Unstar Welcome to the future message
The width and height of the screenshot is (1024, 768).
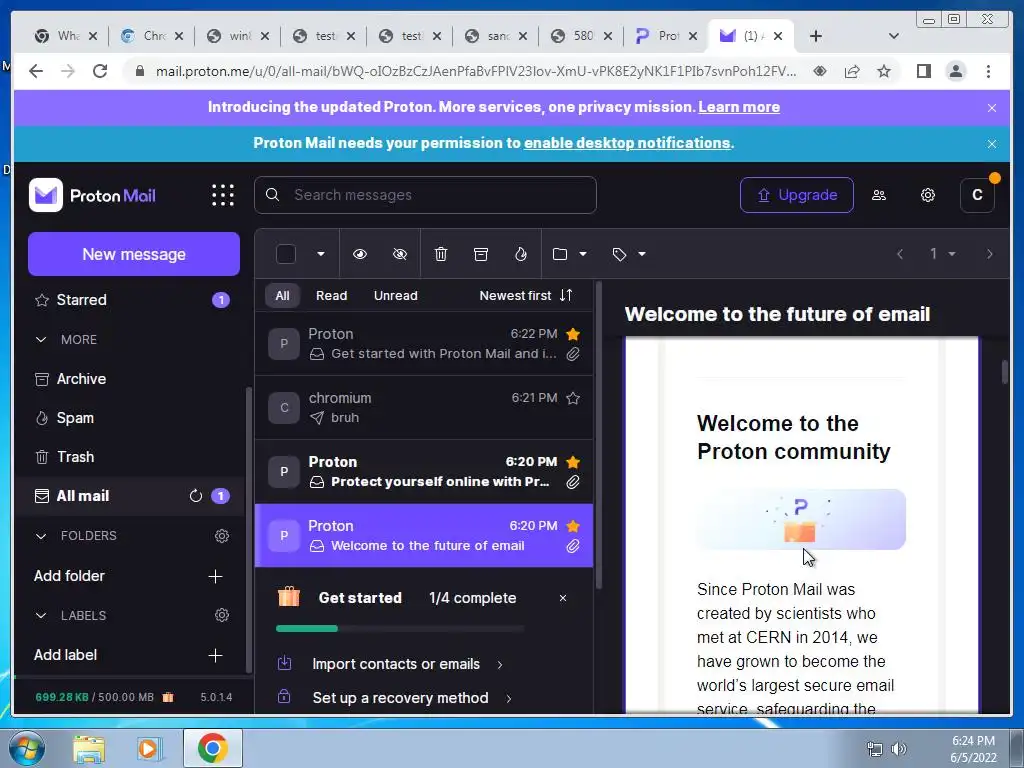[x=573, y=526]
